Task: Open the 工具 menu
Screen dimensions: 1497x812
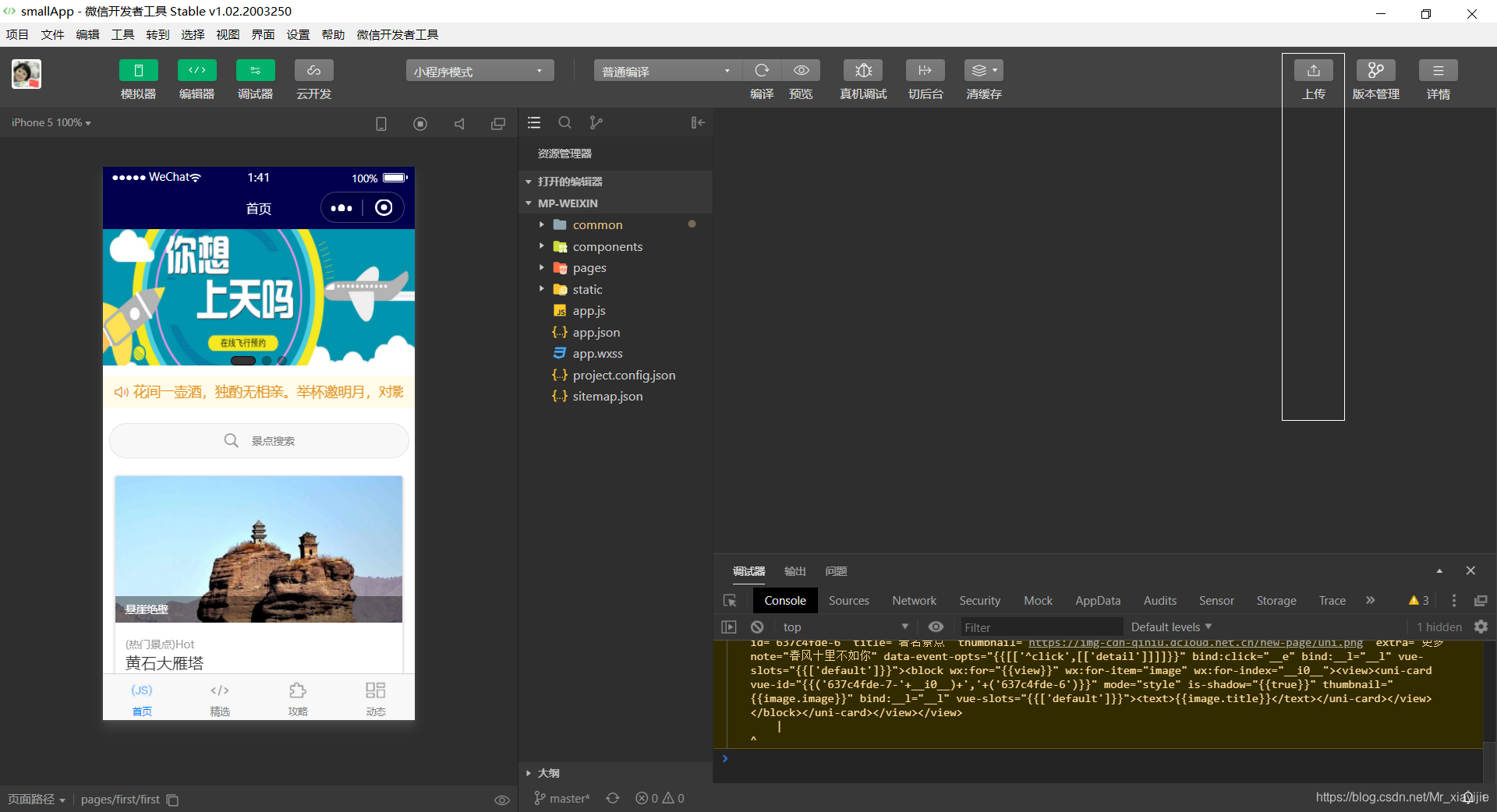Action: [122, 35]
